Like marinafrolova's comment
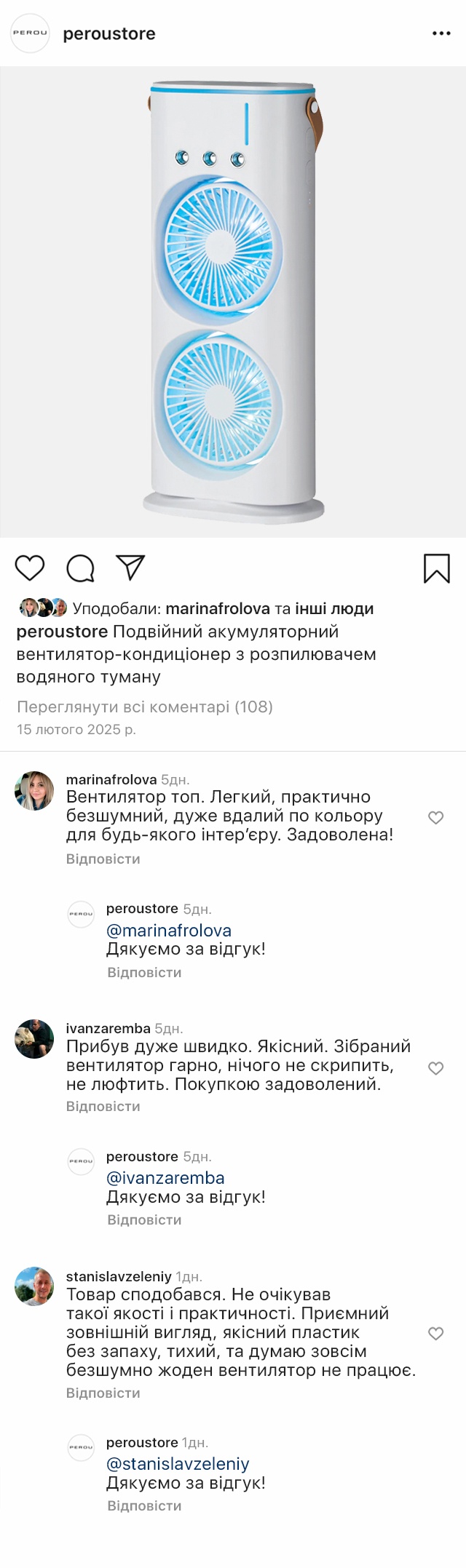This screenshot has width=466, height=1568. click(436, 817)
